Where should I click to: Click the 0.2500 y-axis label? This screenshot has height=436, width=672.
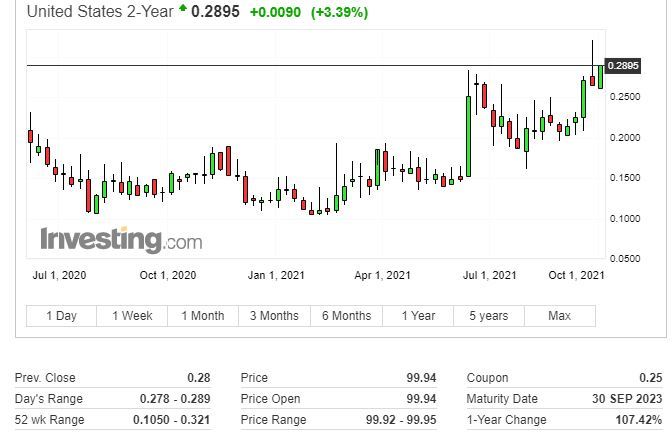click(x=625, y=97)
